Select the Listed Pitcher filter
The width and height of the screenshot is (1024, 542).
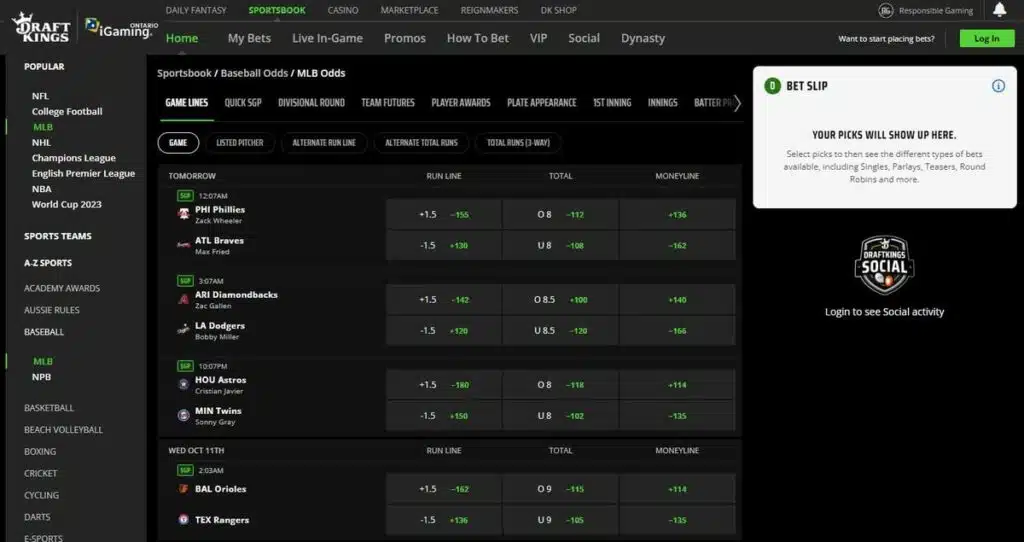coord(240,142)
